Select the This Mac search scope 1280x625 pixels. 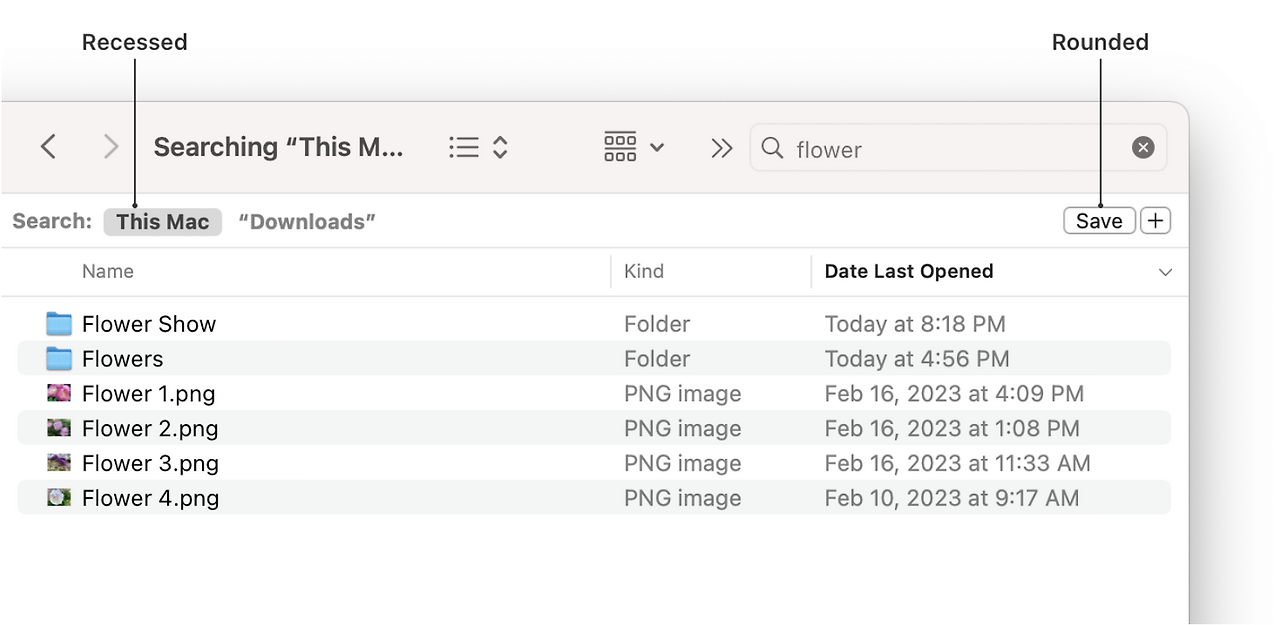(163, 222)
